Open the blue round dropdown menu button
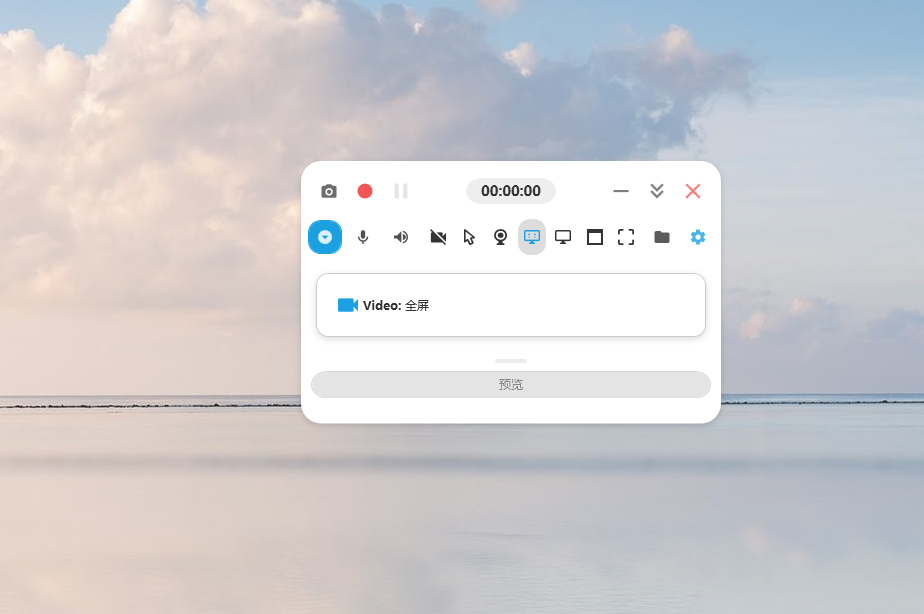 tap(325, 237)
